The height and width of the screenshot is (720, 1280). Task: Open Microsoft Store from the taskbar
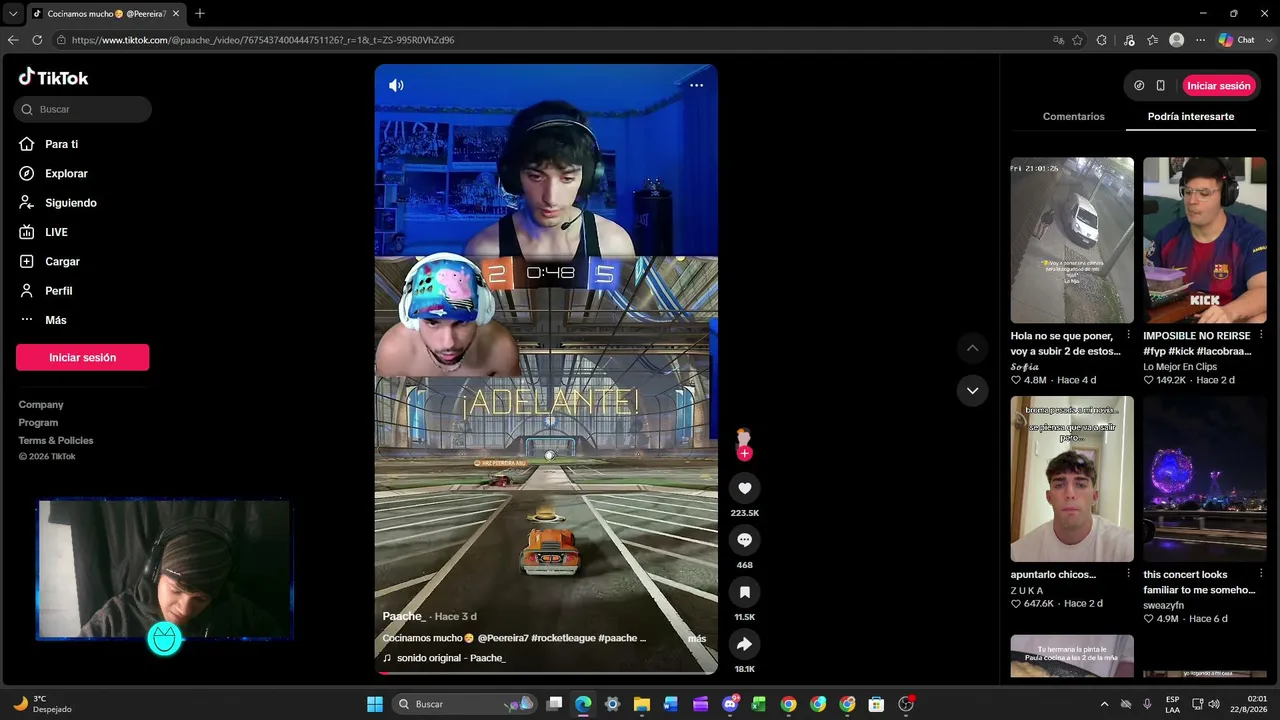(876, 704)
